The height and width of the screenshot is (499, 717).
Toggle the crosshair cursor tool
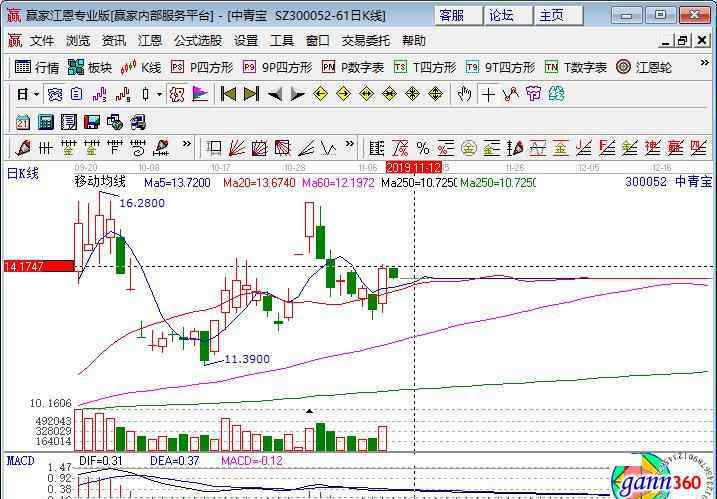(488, 95)
